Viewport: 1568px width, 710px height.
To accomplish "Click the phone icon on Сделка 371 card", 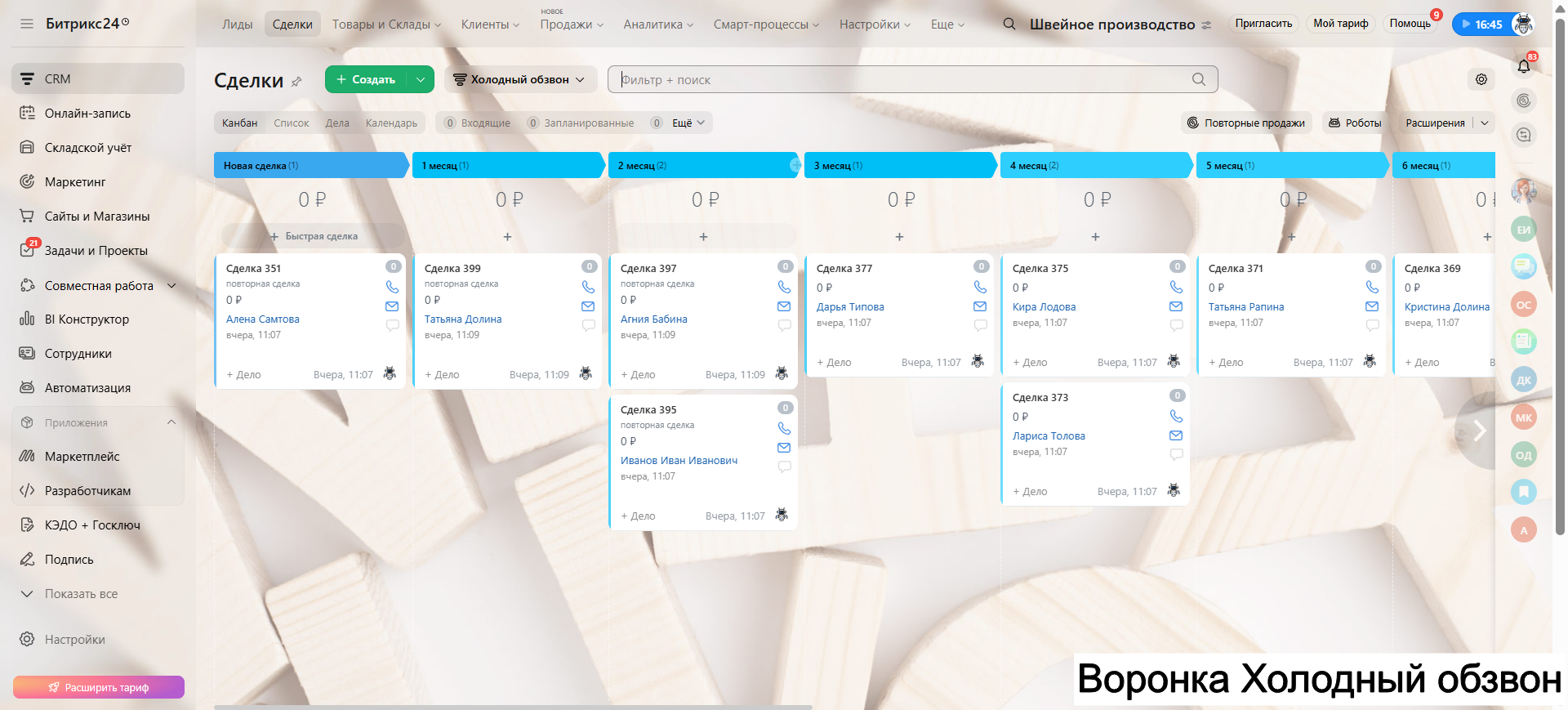I will (1372, 287).
